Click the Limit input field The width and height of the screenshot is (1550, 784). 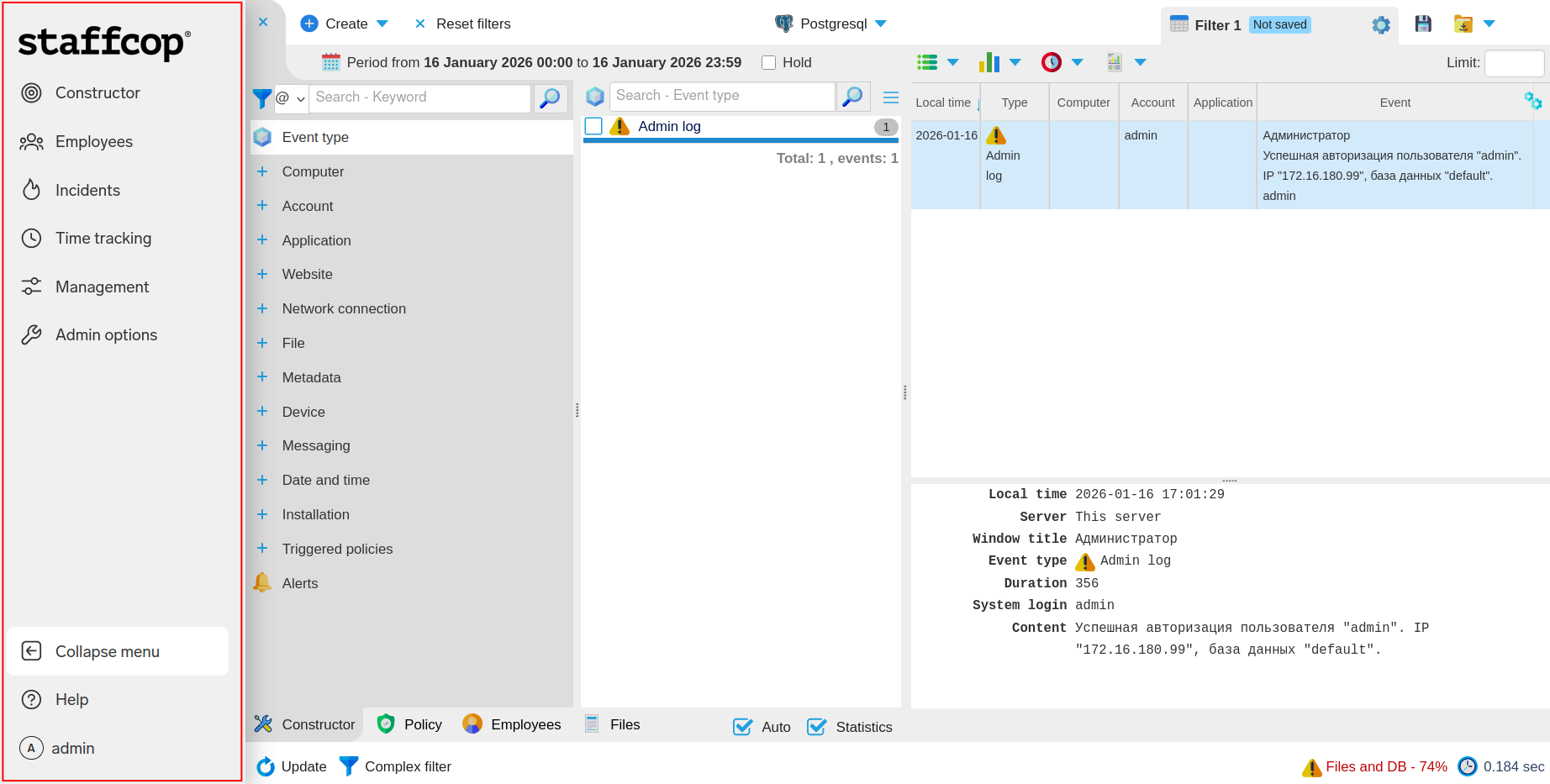(1514, 63)
